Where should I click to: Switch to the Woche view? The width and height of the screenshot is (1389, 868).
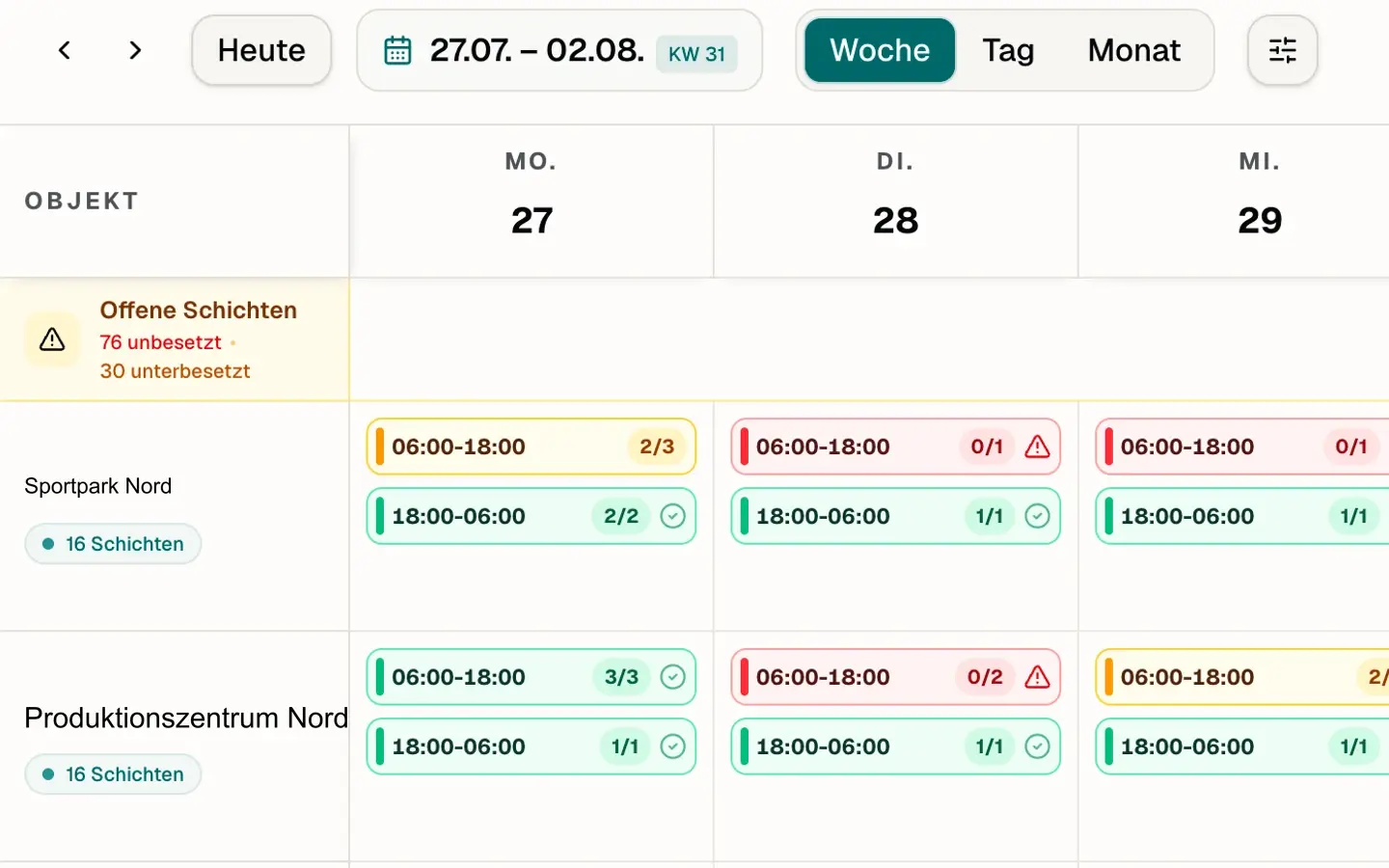(x=880, y=50)
